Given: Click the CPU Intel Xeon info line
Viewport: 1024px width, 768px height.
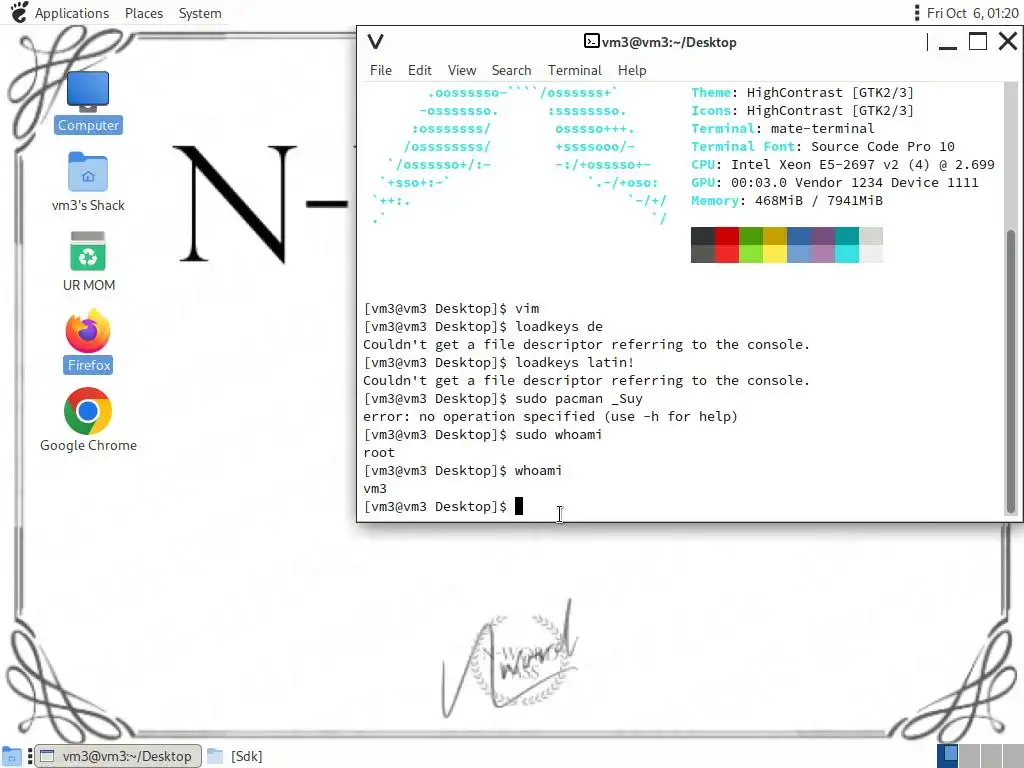Looking at the screenshot, I should (842, 165).
